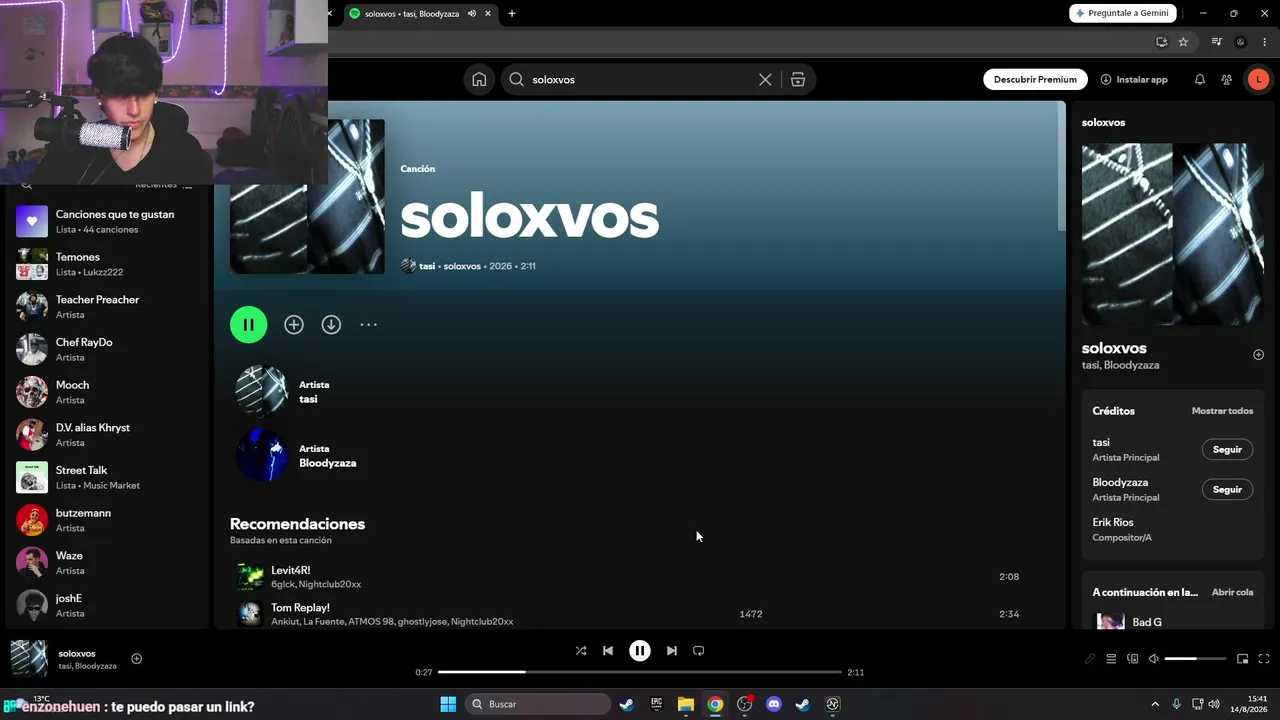
Task: Pause the song with the large green button
Action: coord(249,325)
